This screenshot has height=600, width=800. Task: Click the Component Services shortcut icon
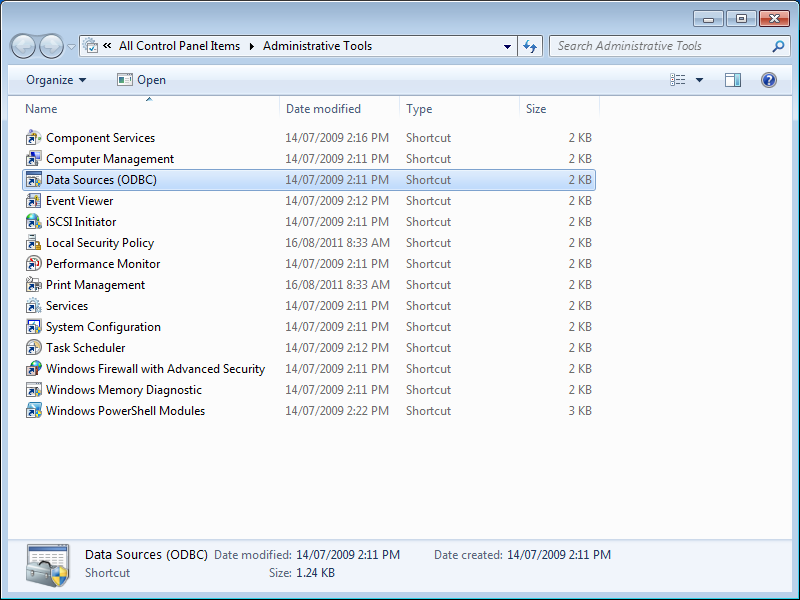[34, 138]
